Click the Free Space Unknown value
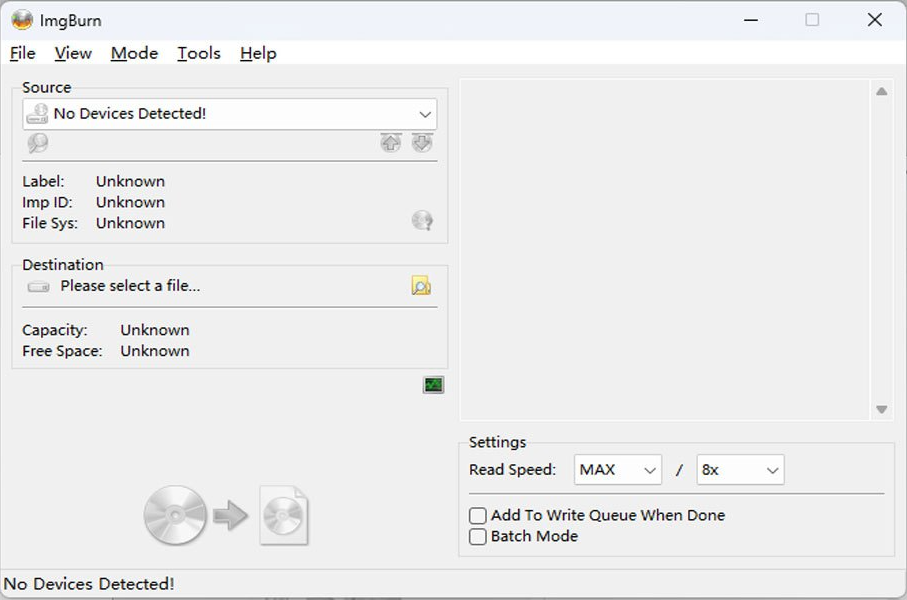Viewport: 907px width, 600px height. coord(154,351)
